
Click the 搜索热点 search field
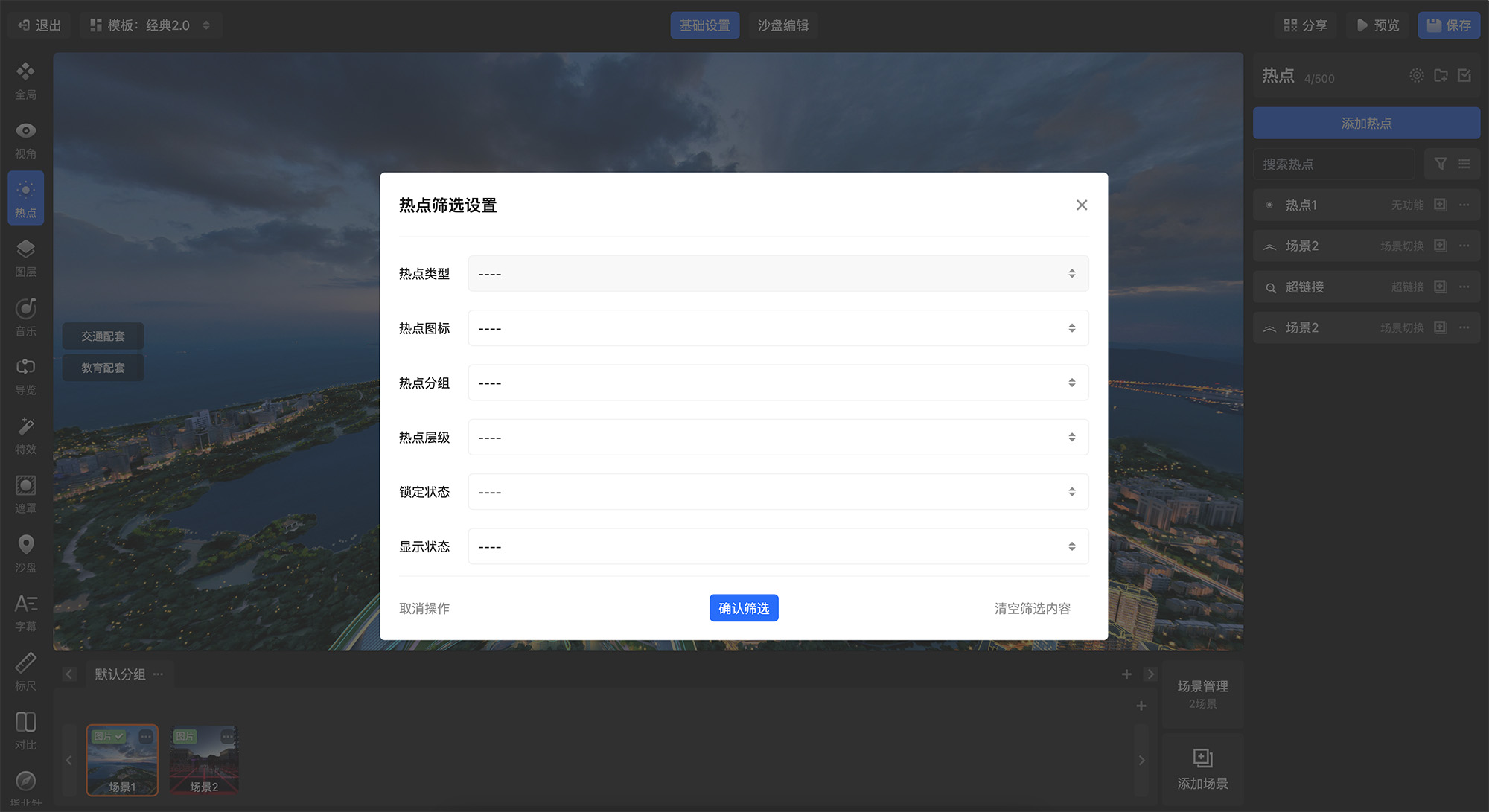pos(1333,164)
